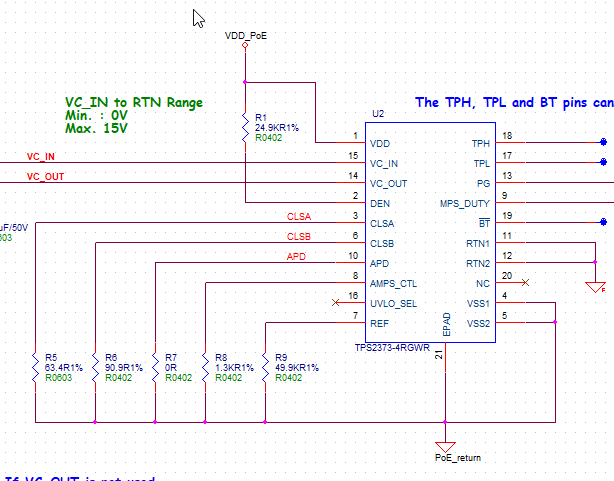Image resolution: width=614 pixels, height=481 pixels.
Task: Select the red CLSA net label
Action: click(x=299, y=217)
